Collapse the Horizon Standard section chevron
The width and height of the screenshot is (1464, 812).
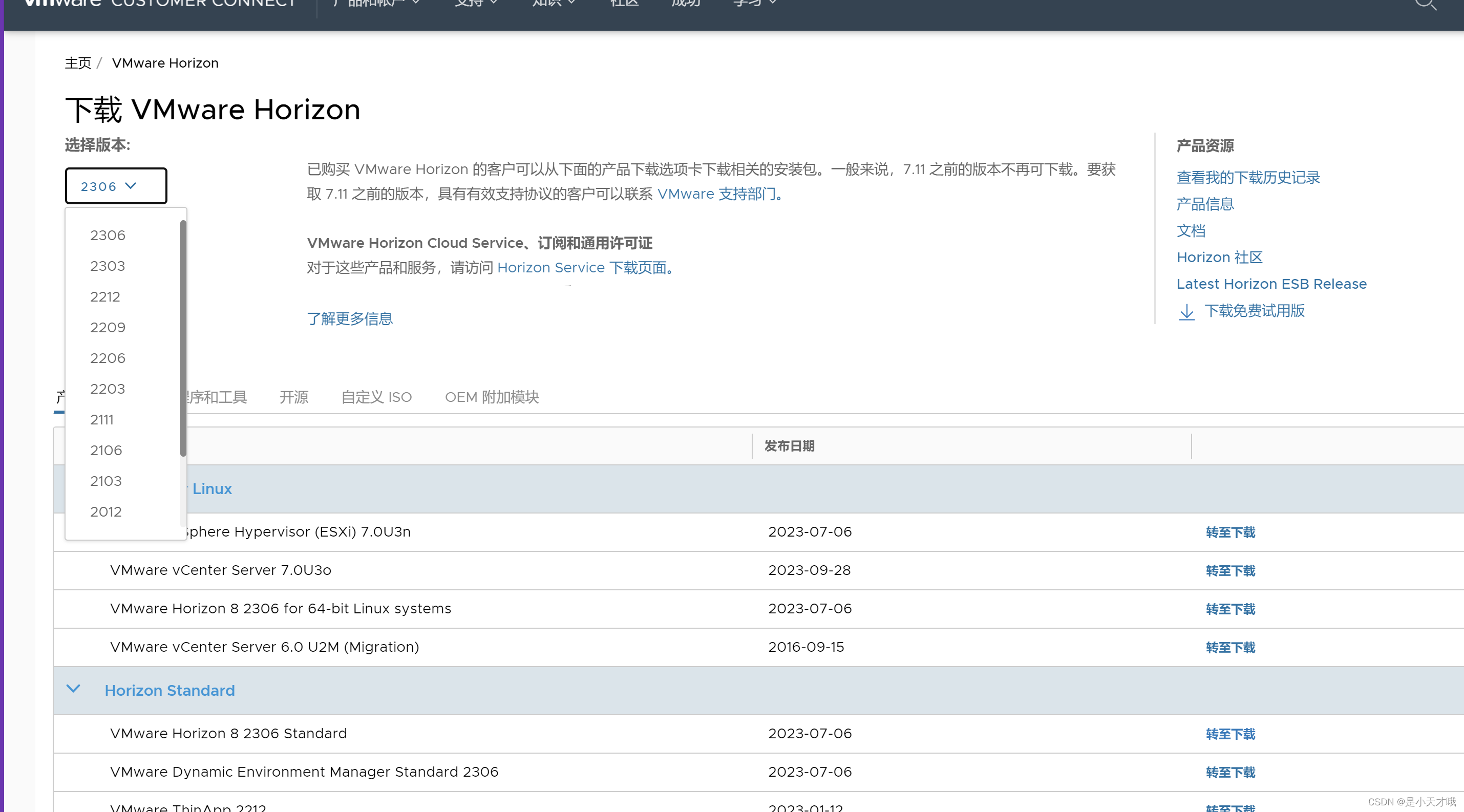(x=73, y=689)
